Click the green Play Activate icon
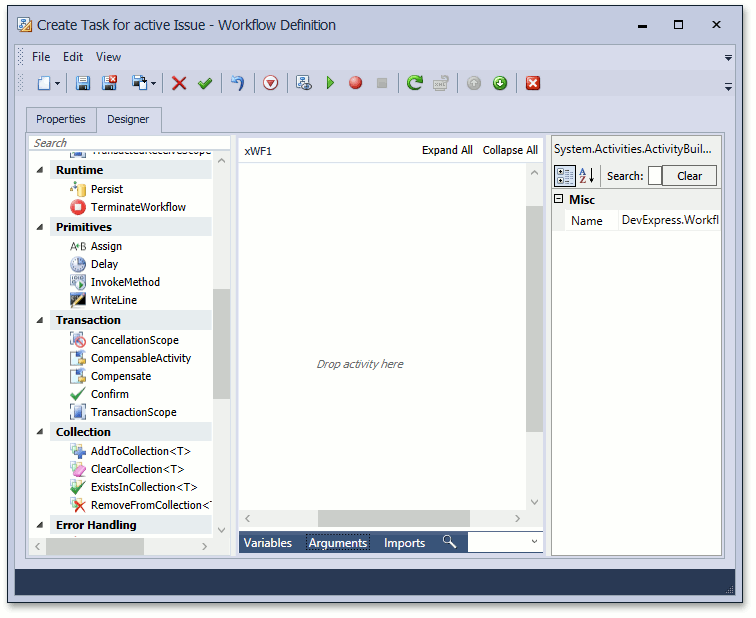Viewport: 756px width, 618px height. pyautogui.click(x=330, y=83)
